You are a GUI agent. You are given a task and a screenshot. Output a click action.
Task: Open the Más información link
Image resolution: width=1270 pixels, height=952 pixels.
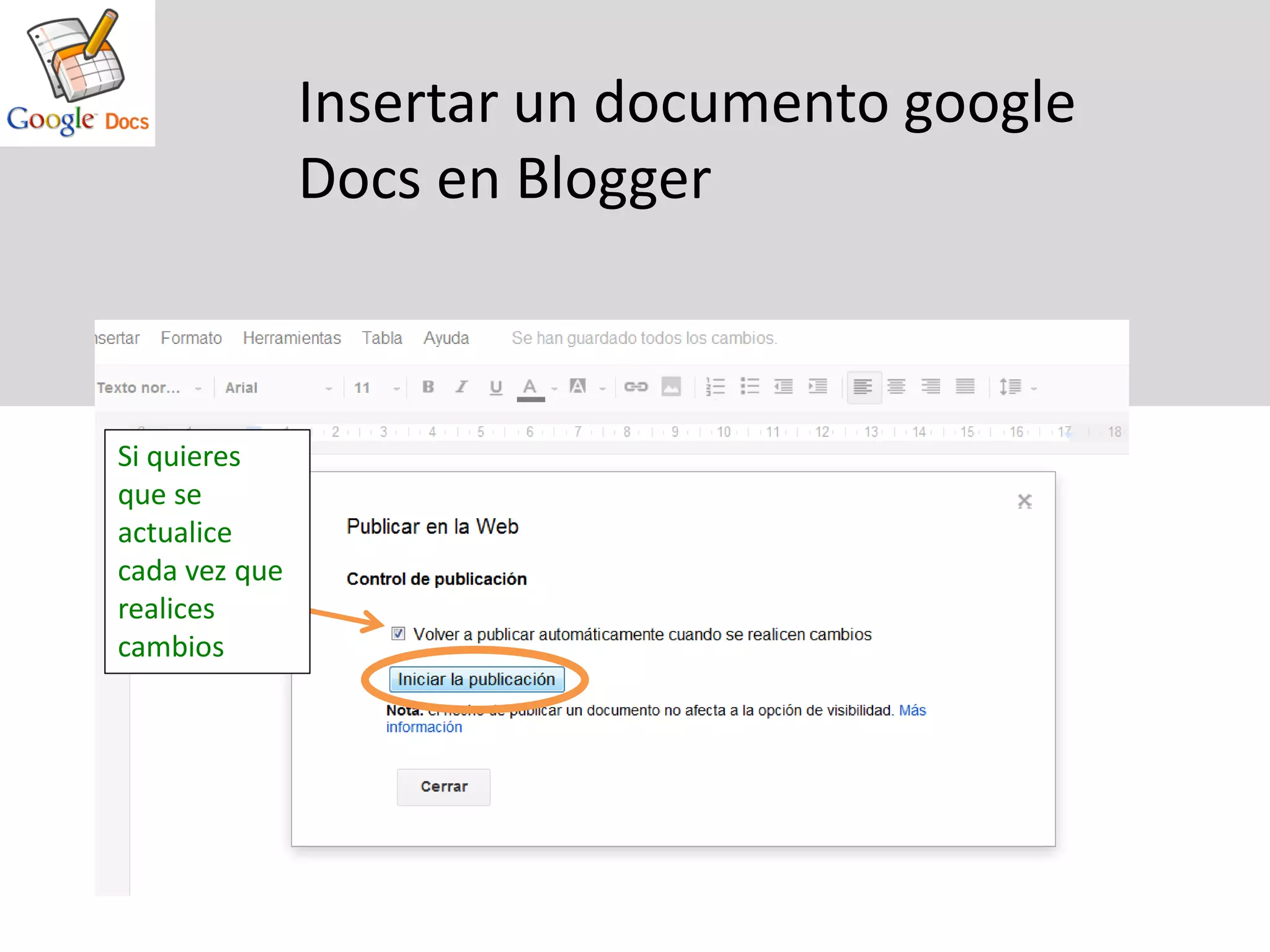912,710
